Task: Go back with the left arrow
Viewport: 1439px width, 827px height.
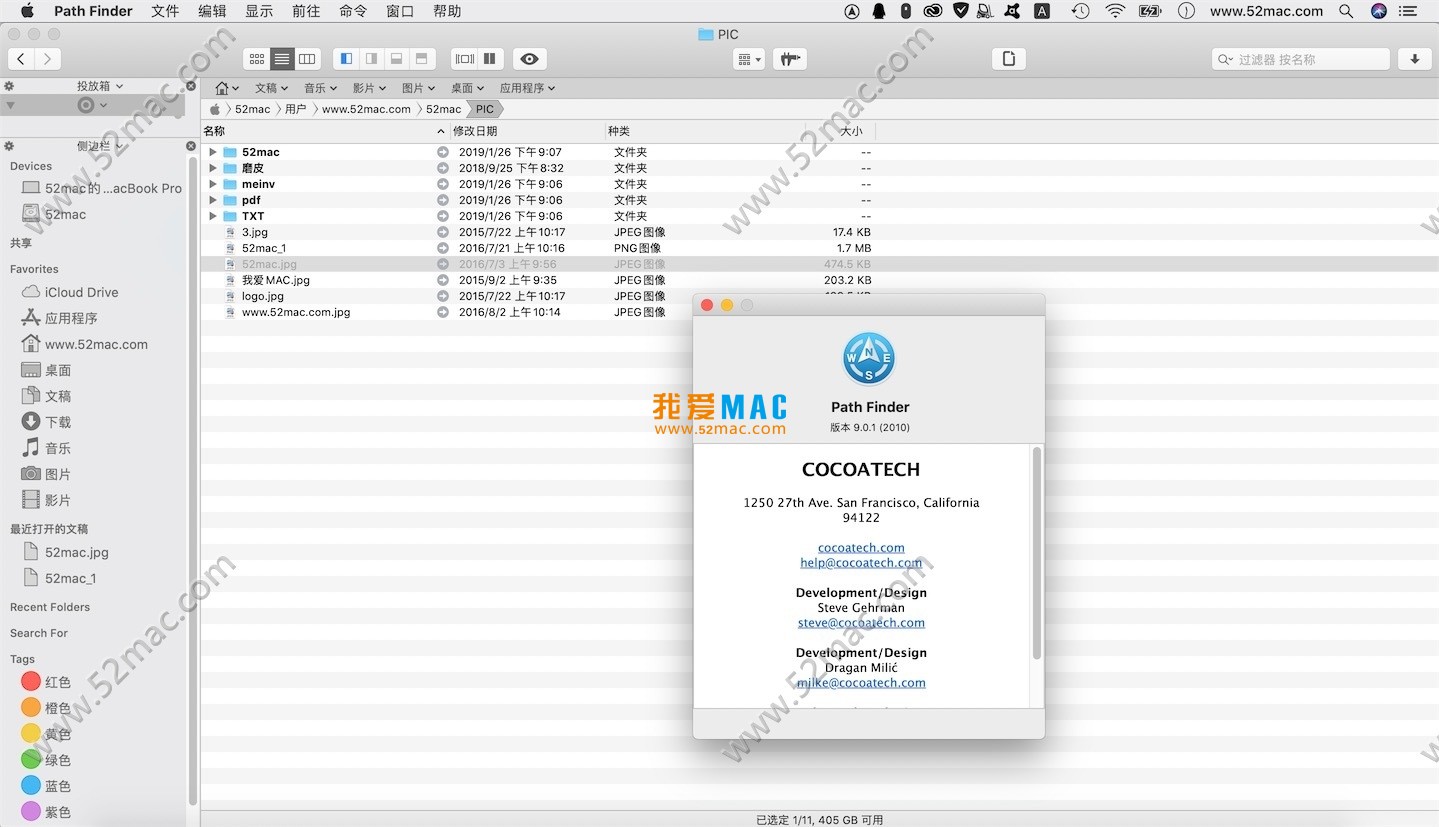Action: click(x=21, y=59)
